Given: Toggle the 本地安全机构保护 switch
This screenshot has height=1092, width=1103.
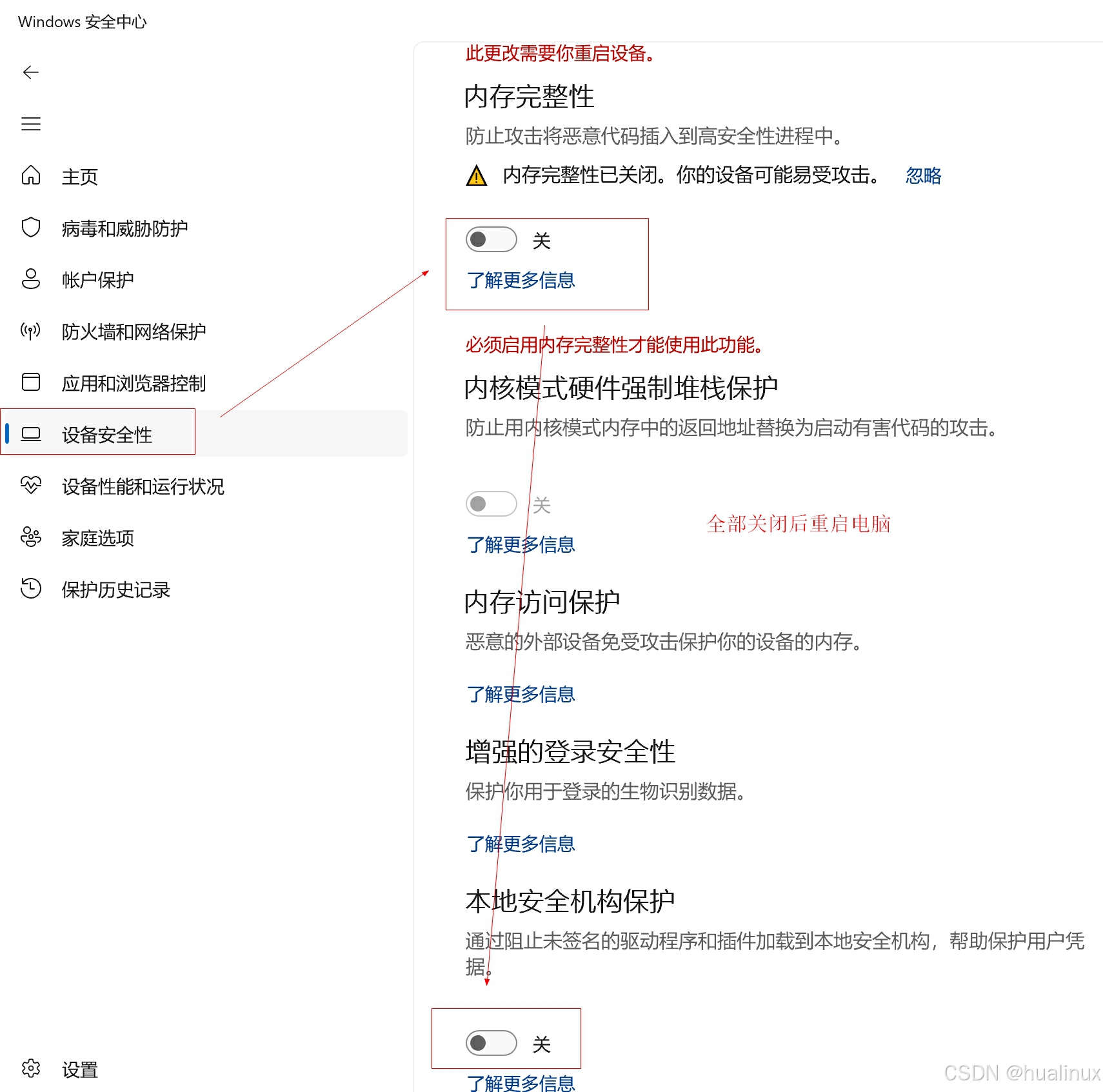Looking at the screenshot, I should [x=492, y=1043].
